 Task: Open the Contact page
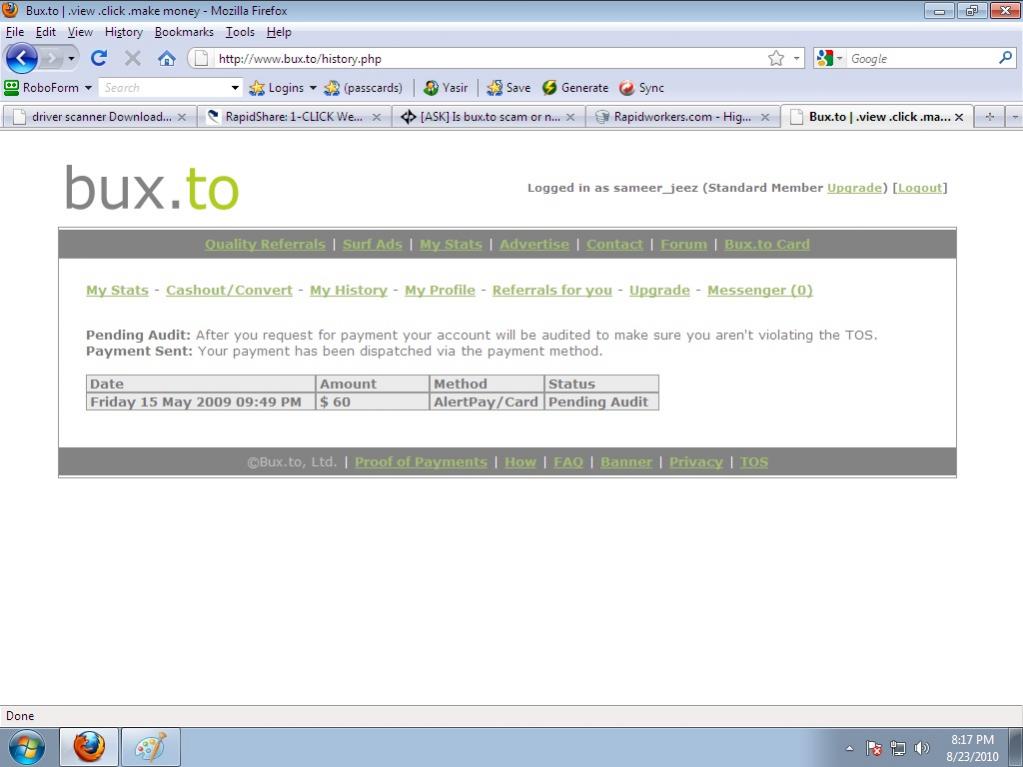[615, 244]
